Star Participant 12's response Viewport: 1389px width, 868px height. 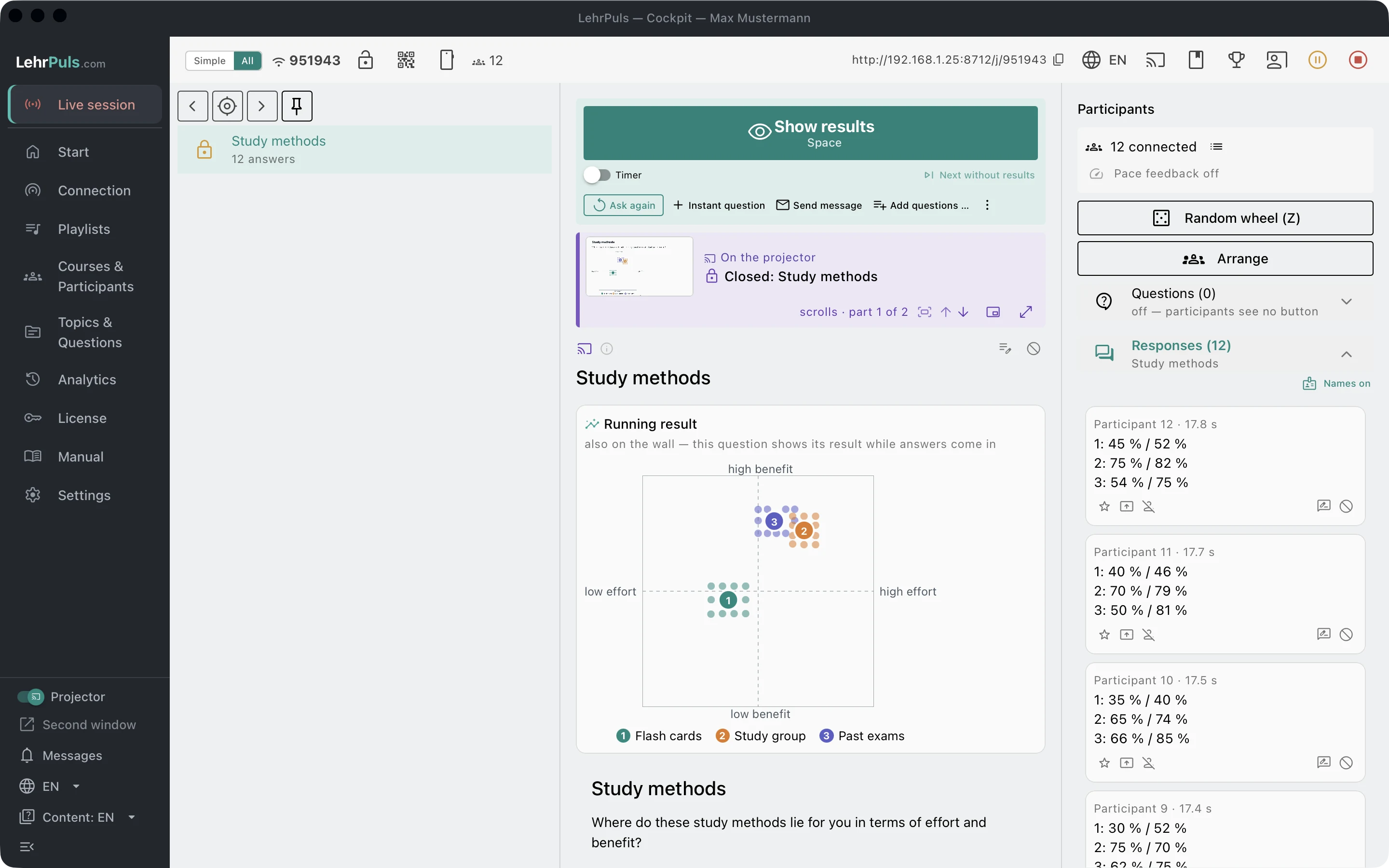(x=1104, y=506)
